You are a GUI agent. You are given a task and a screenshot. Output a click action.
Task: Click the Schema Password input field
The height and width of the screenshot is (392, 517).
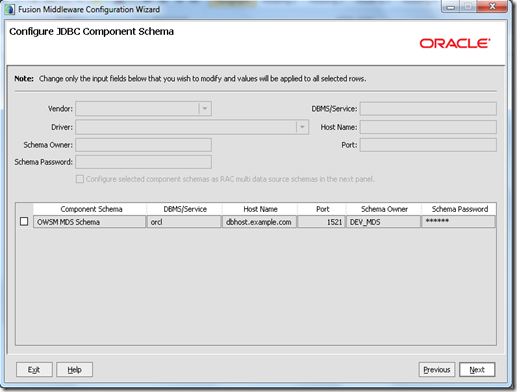[x=143, y=162]
